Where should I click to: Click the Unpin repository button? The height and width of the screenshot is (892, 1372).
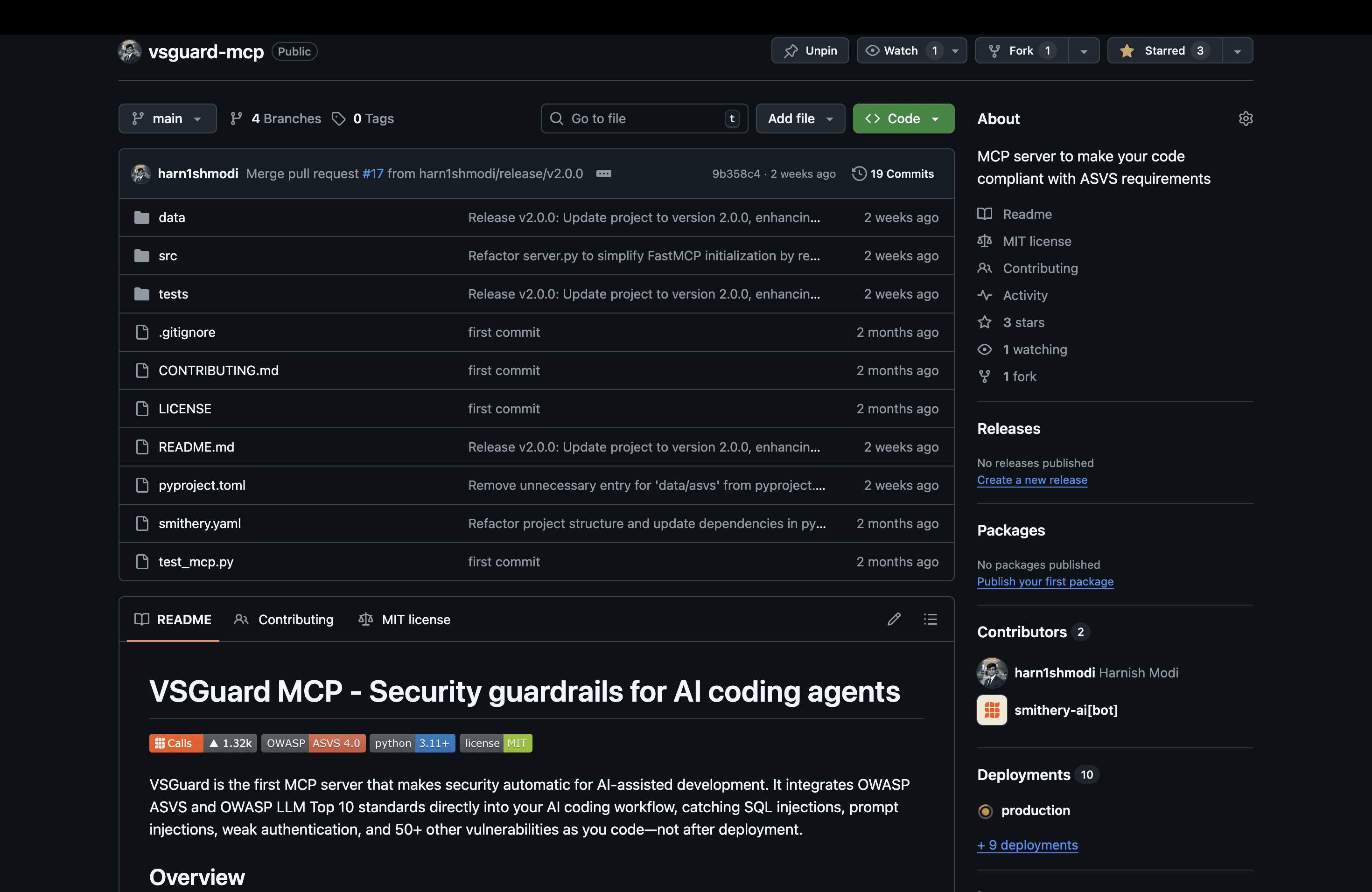810,51
